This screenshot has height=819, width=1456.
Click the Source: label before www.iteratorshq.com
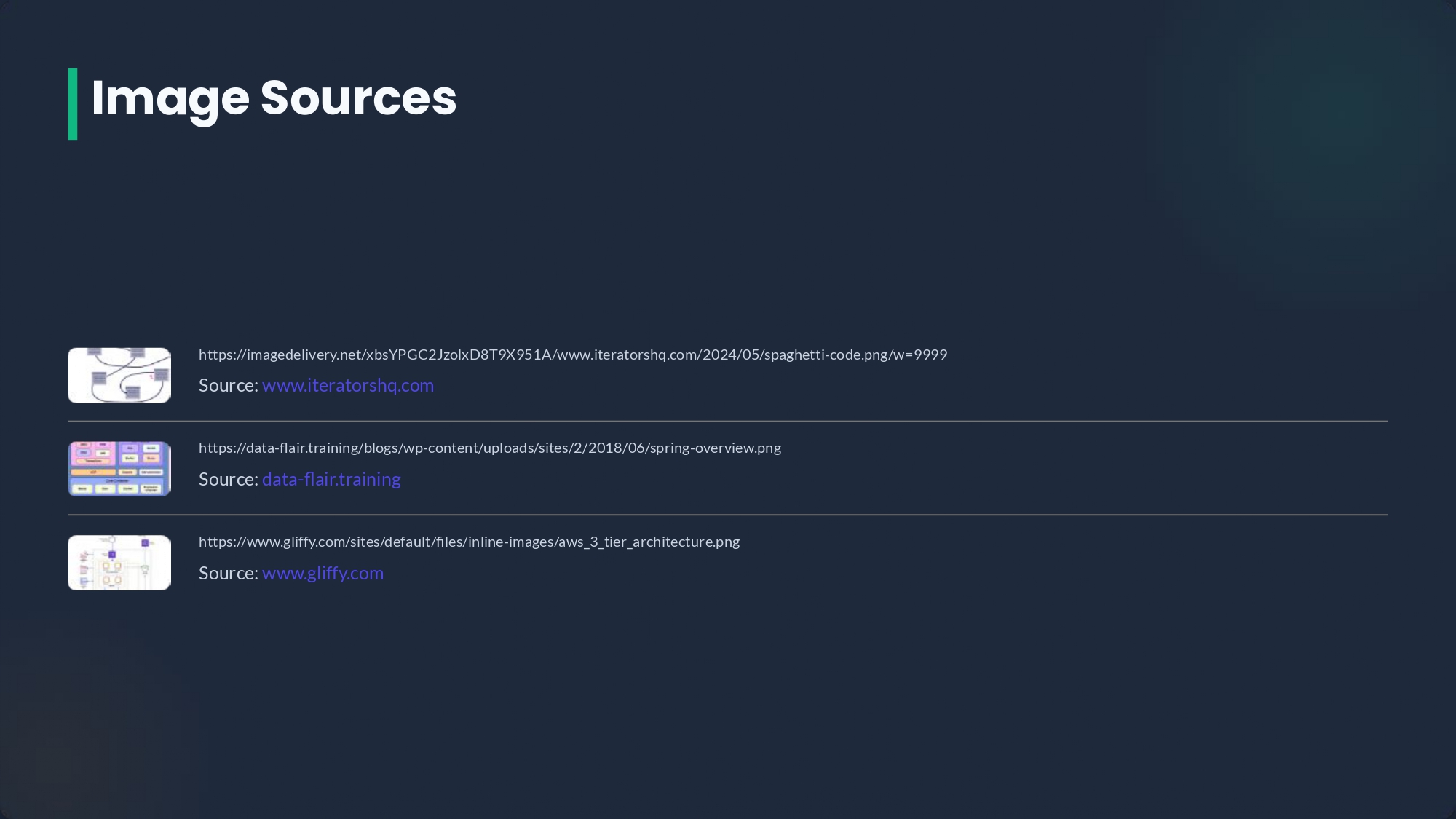229,385
